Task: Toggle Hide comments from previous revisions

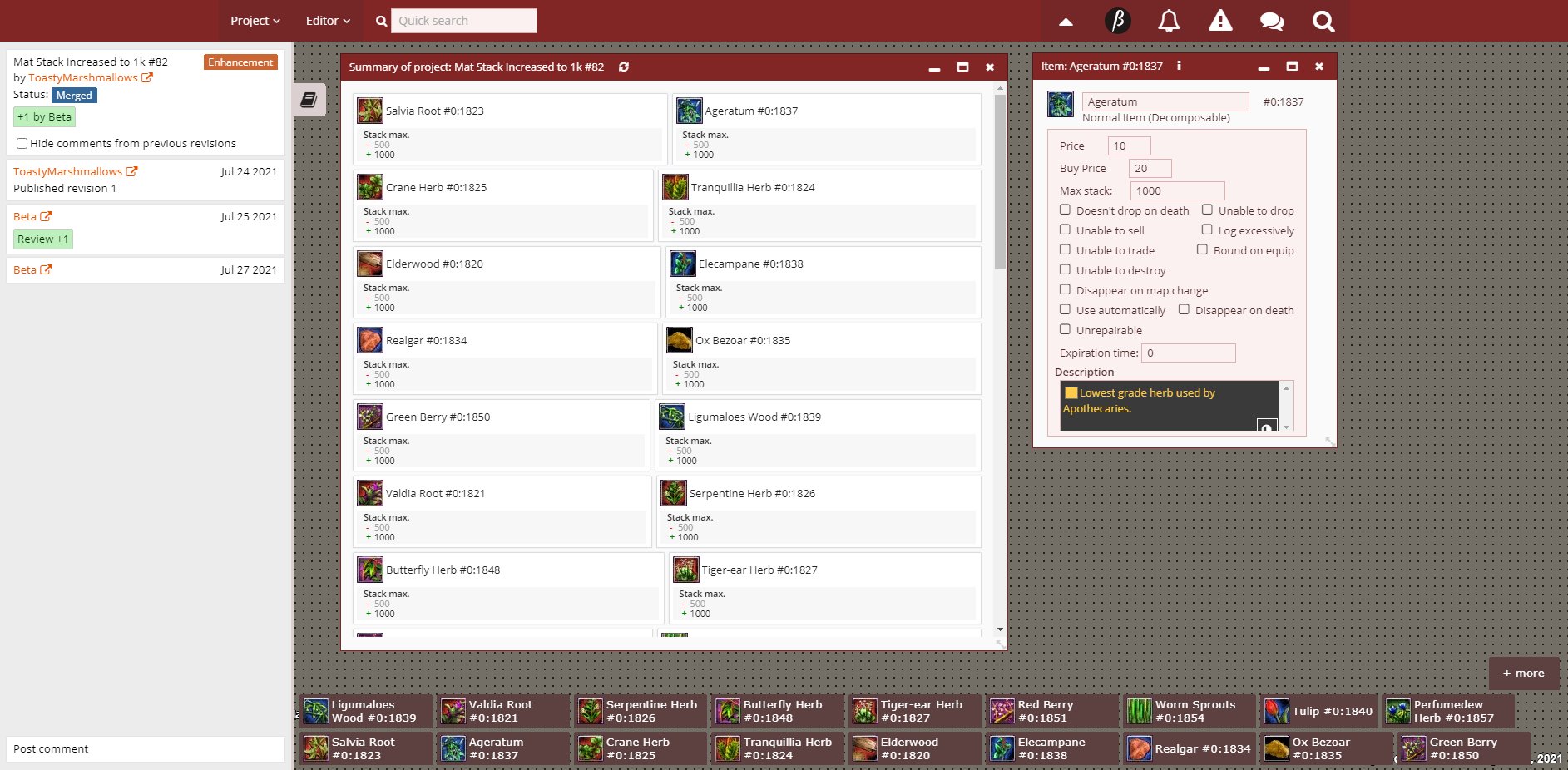Action: click(x=22, y=144)
